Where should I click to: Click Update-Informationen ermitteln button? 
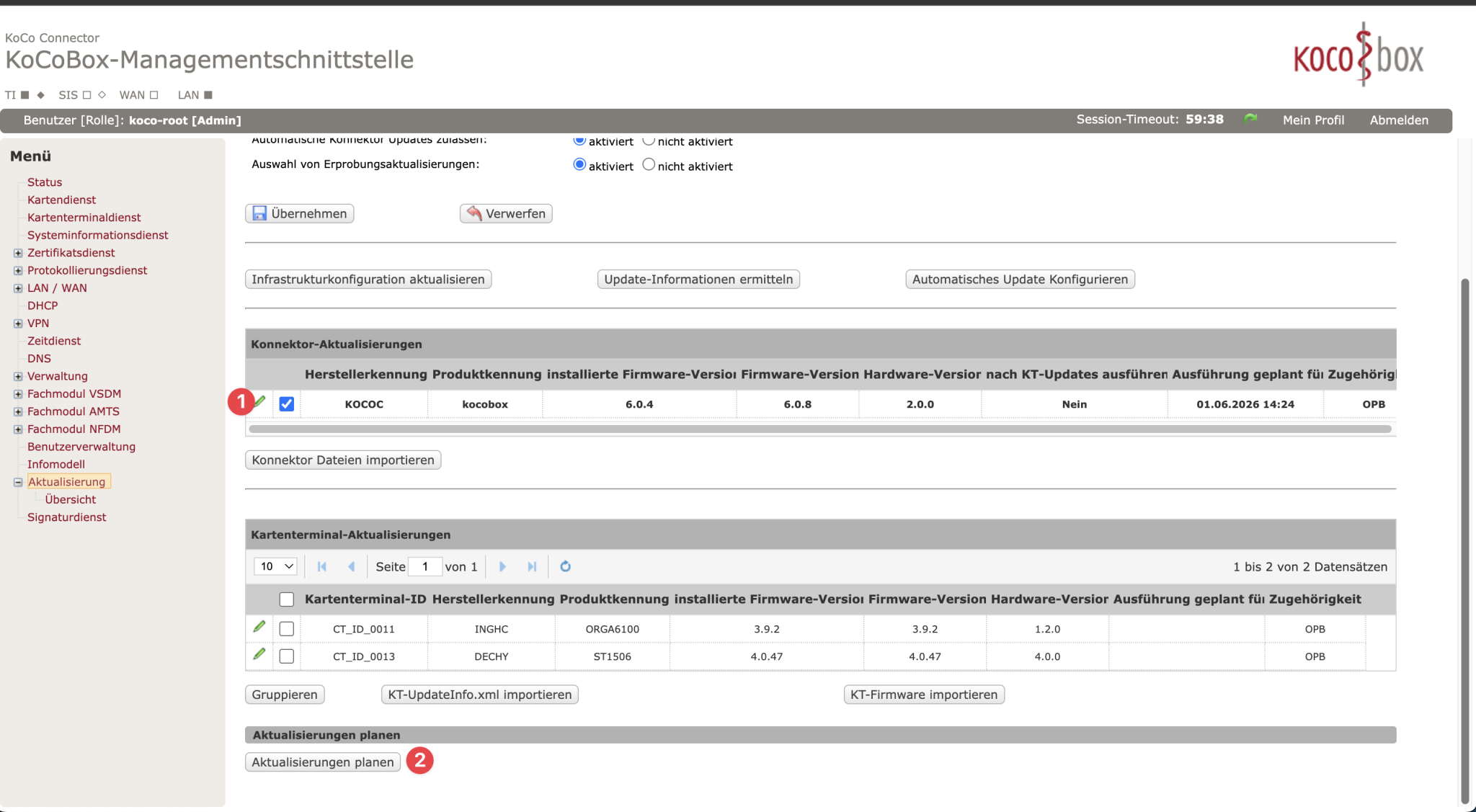pyautogui.click(x=698, y=279)
